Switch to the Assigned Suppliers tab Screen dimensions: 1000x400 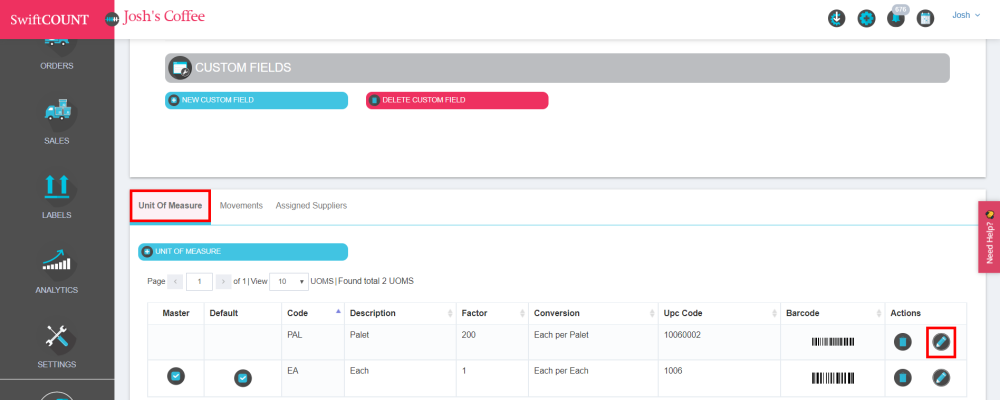pyautogui.click(x=311, y=205)
